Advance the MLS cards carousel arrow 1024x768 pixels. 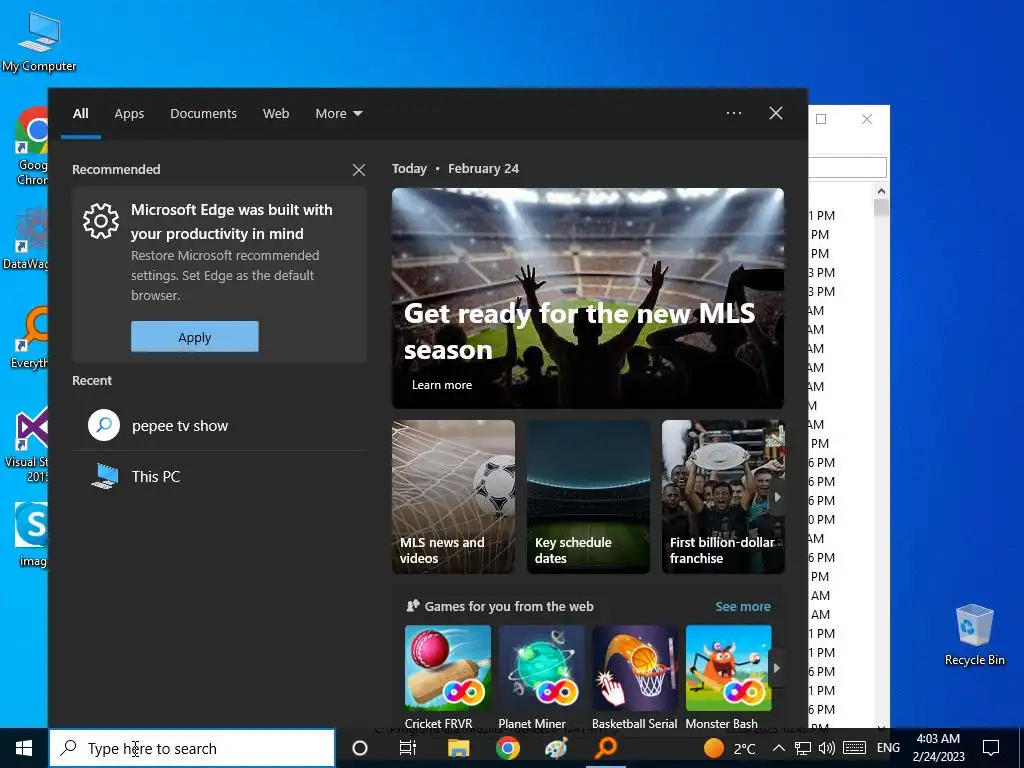pos(777,497)
